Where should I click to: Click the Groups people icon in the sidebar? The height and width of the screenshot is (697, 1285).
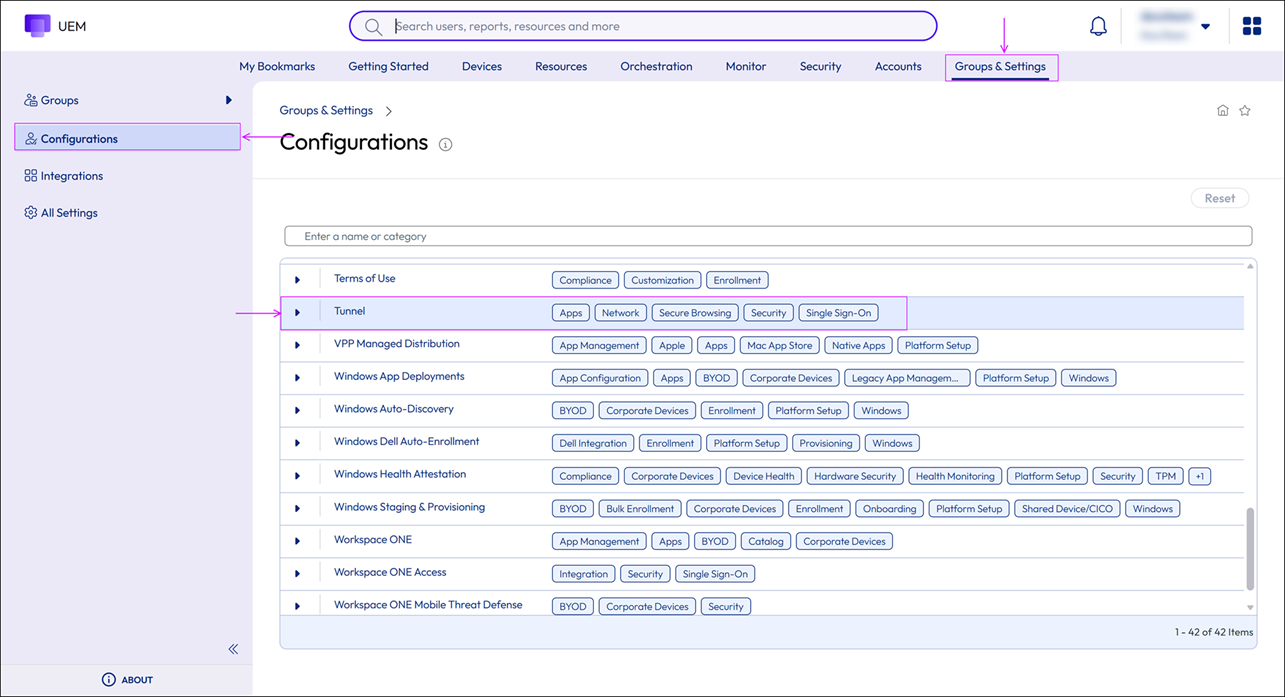tap(31, 100)
